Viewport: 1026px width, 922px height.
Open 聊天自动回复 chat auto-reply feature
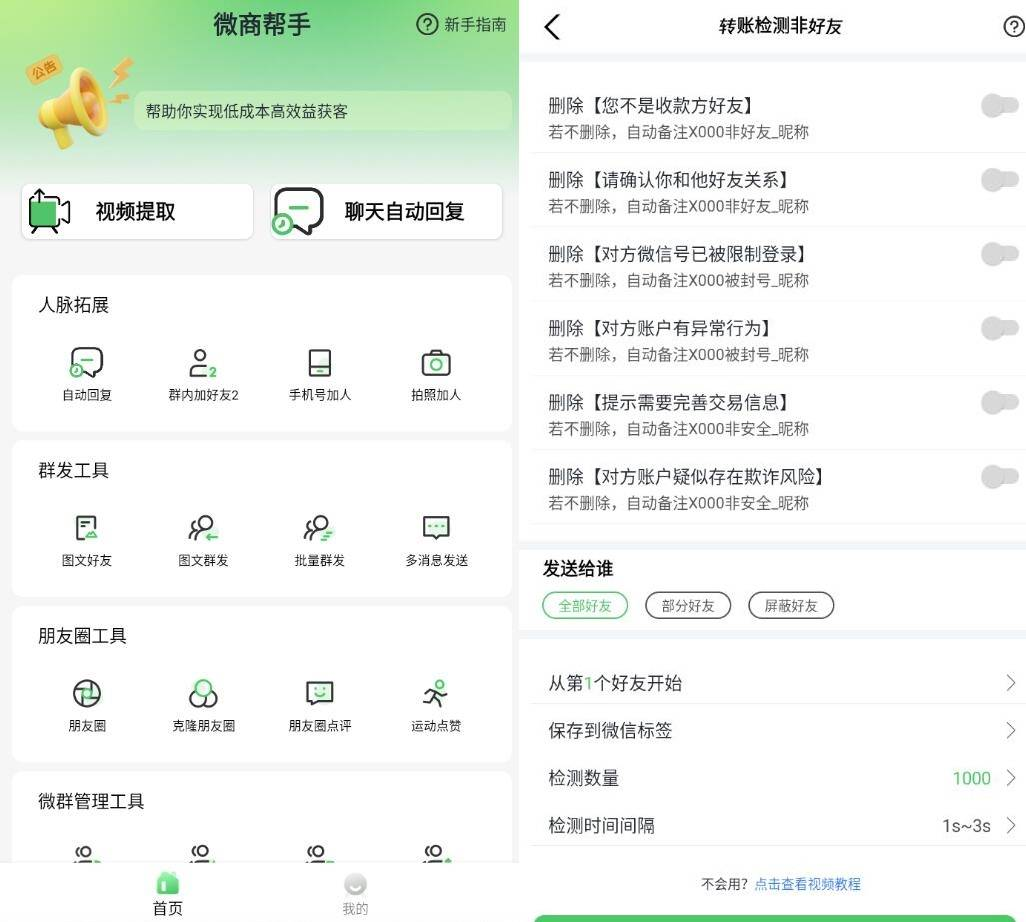pos(386,212)
